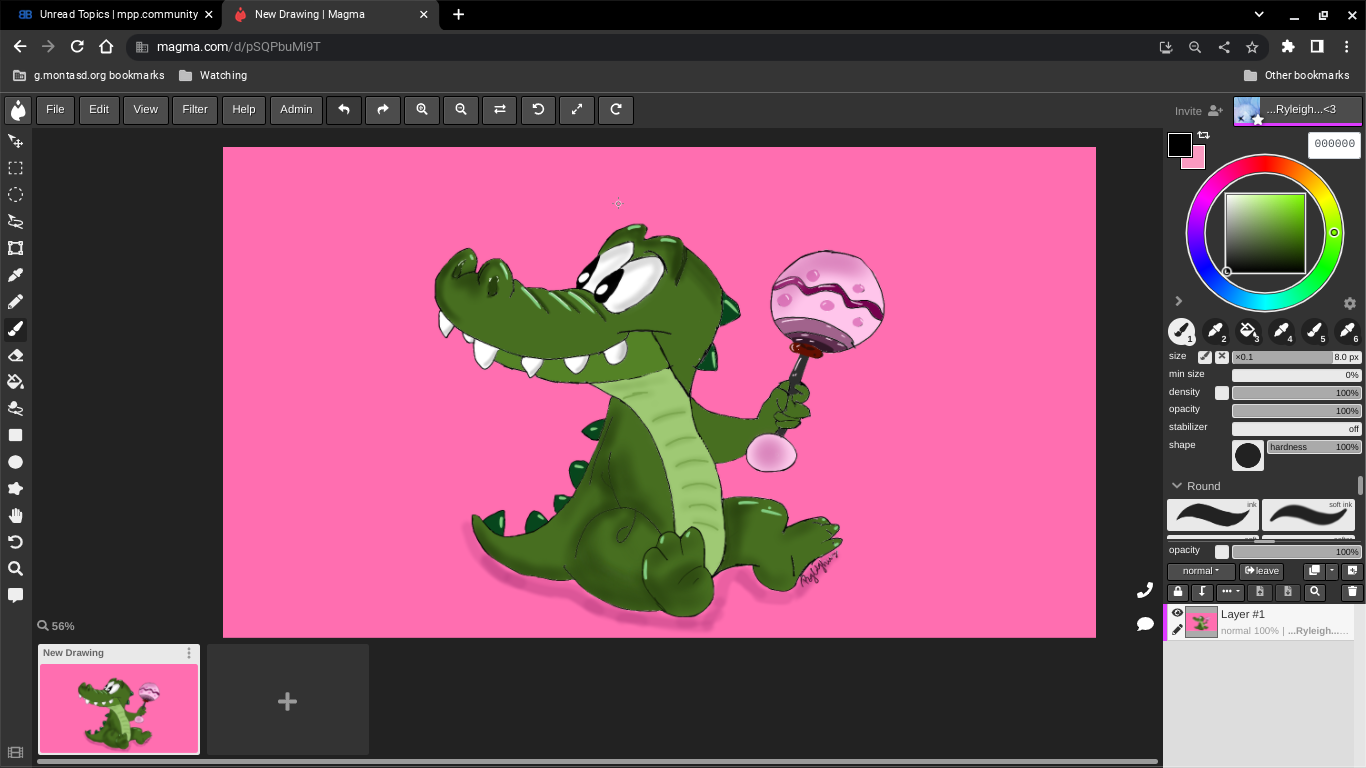Hide Layer #1 with the eye icon
The image size is (1366, 768).
pos(1177,613)
